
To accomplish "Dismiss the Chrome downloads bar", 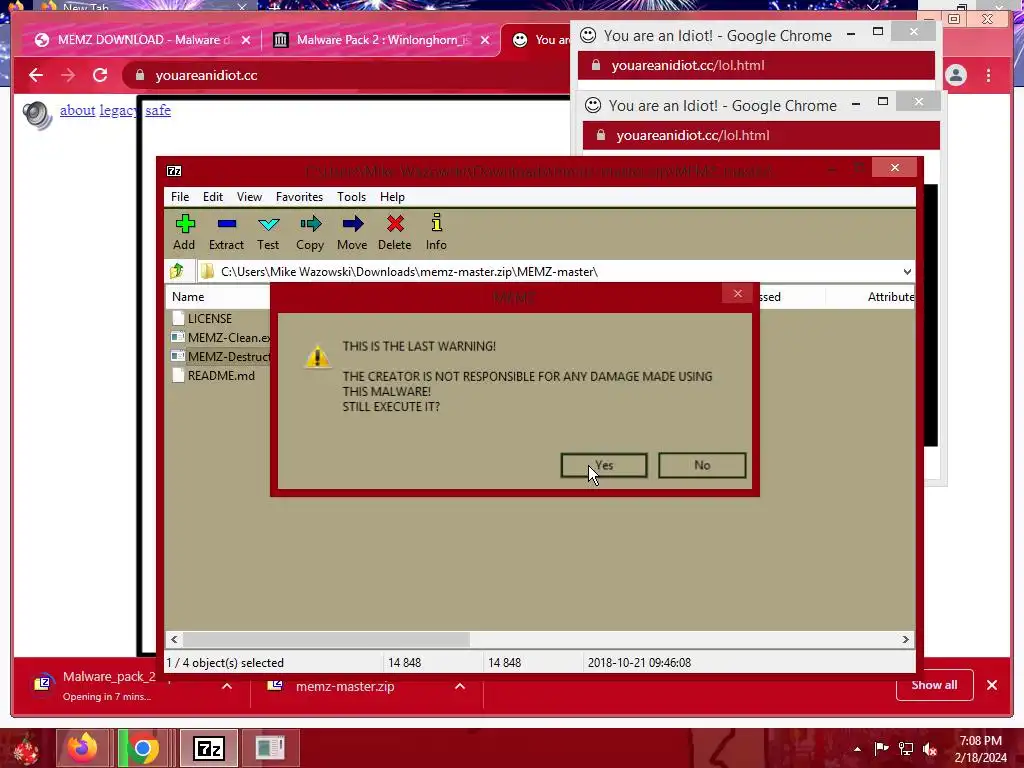I will point(992,685).
